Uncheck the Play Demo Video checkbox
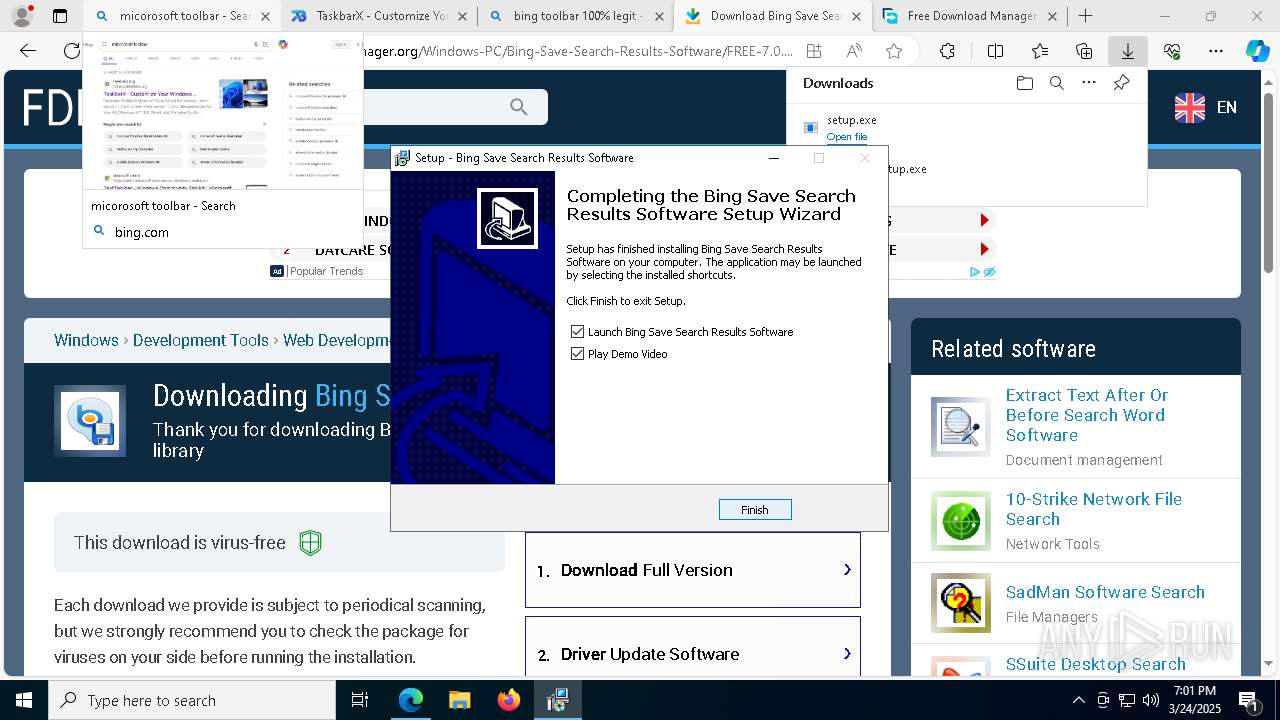The height and width of the screenshot is (720, 1280). click(577, 354)
